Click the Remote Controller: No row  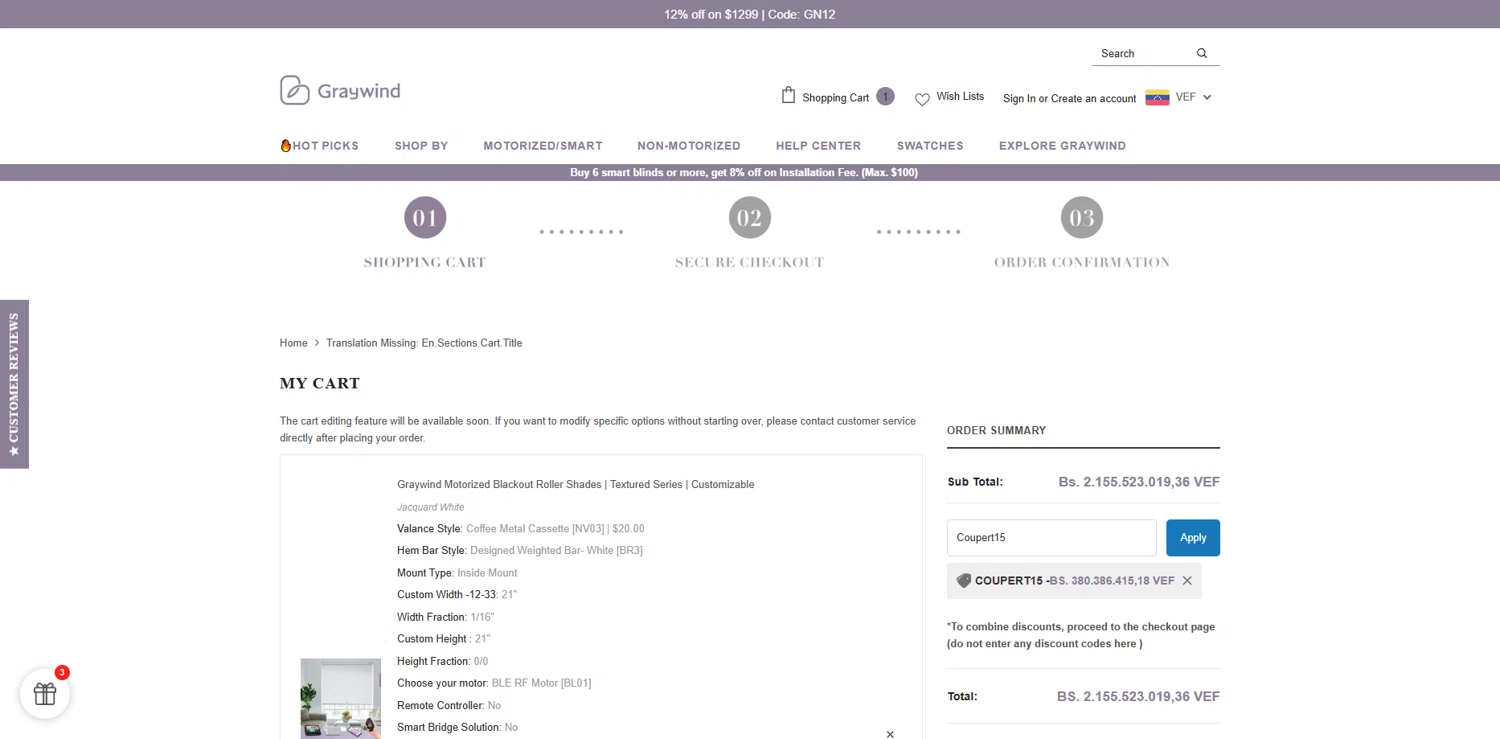click(x=449, y=706)
